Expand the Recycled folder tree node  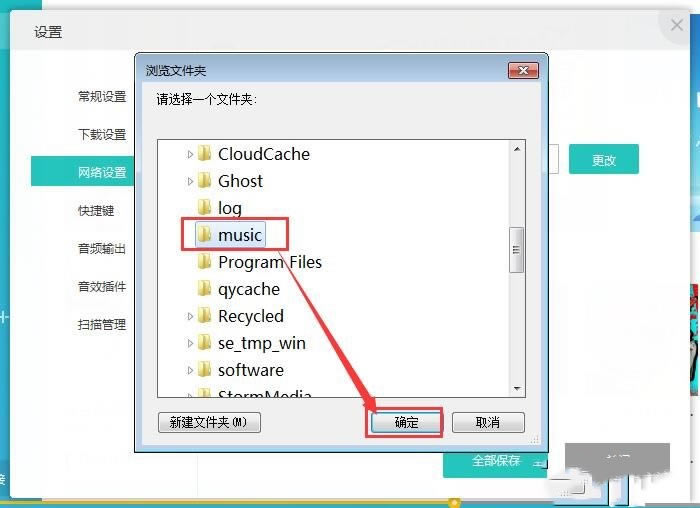(191, 316)
